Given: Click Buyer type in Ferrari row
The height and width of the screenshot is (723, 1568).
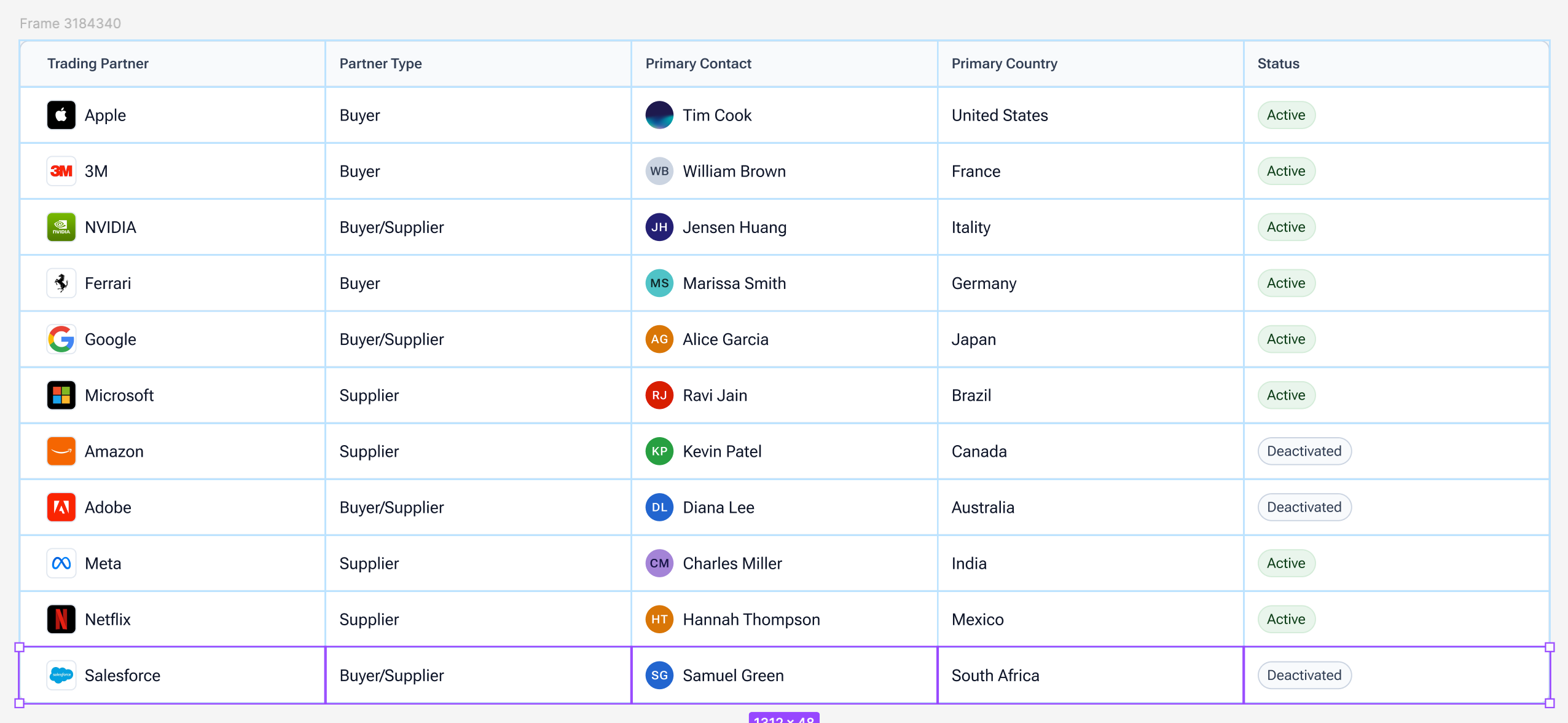Looking at the screenshot, I should pyautogui.click(x=359, y=283).
